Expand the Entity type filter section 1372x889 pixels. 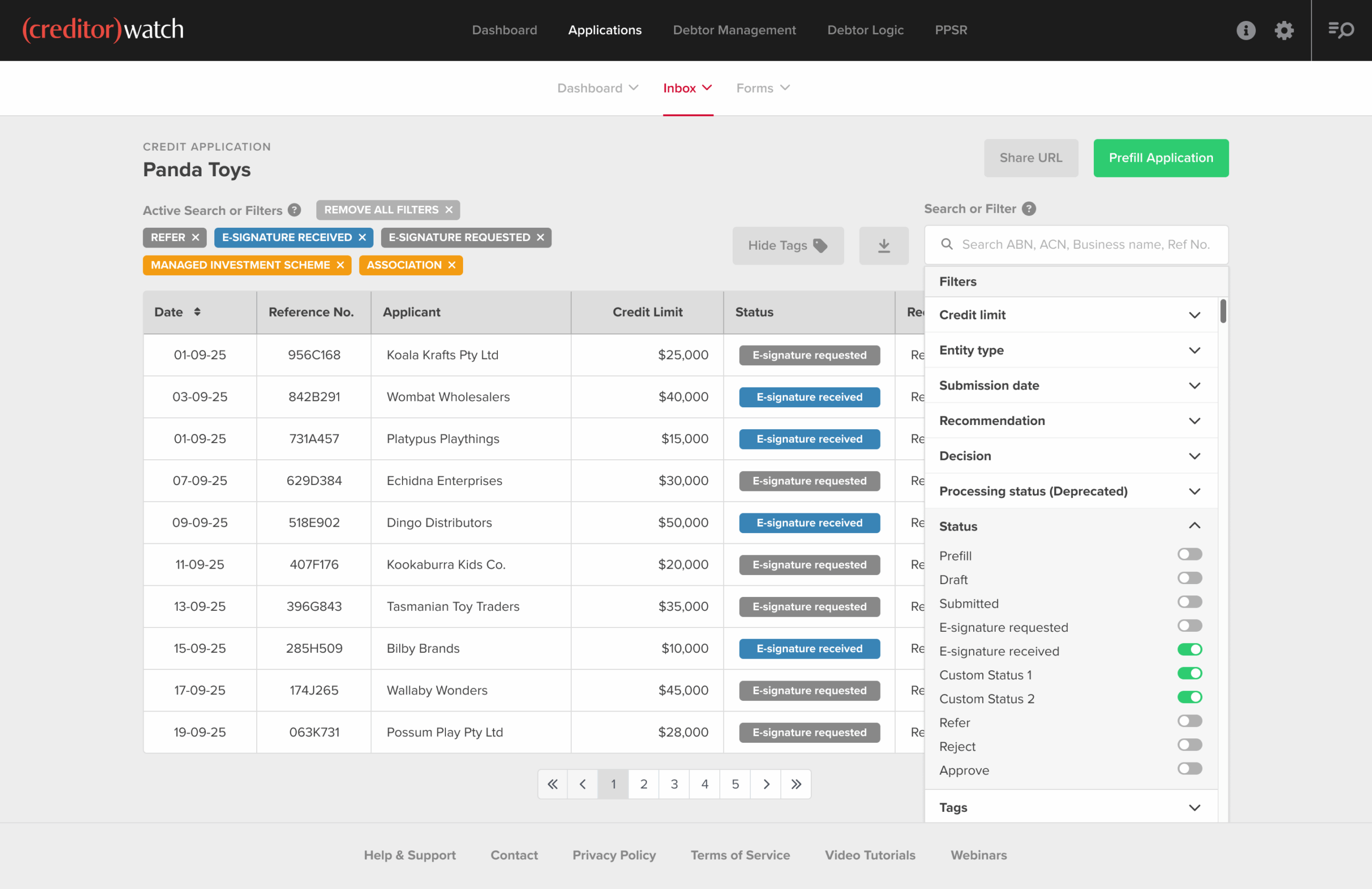pos(1195,350)
